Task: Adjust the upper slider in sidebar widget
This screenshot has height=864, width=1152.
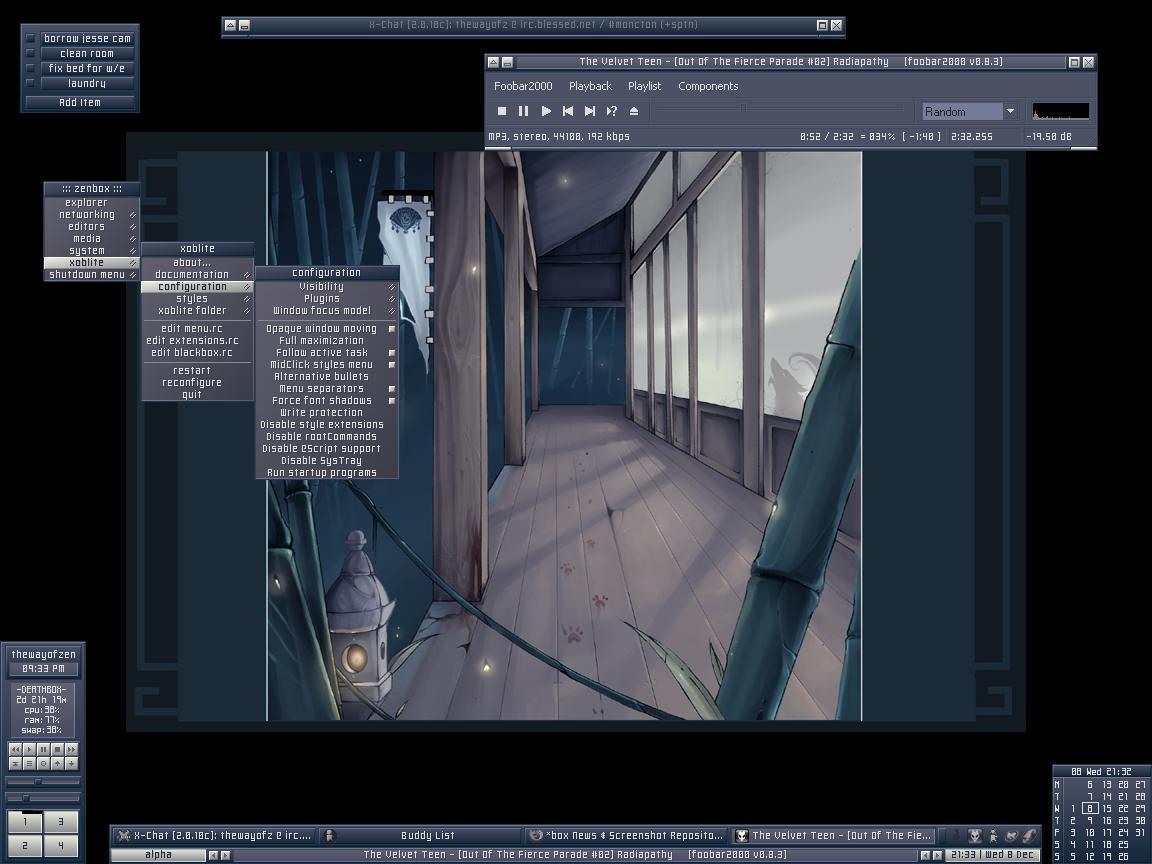Action: tap(43, 782)
